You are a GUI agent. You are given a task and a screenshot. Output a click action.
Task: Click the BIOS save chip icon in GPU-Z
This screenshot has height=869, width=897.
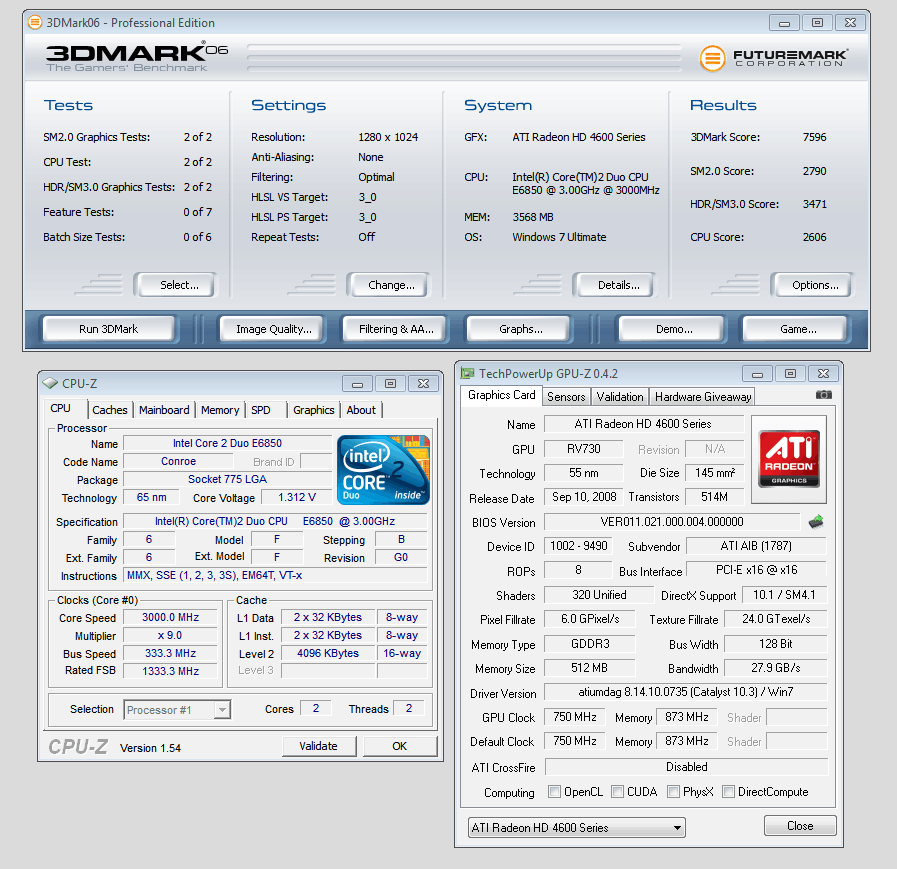tap(816, 522)
